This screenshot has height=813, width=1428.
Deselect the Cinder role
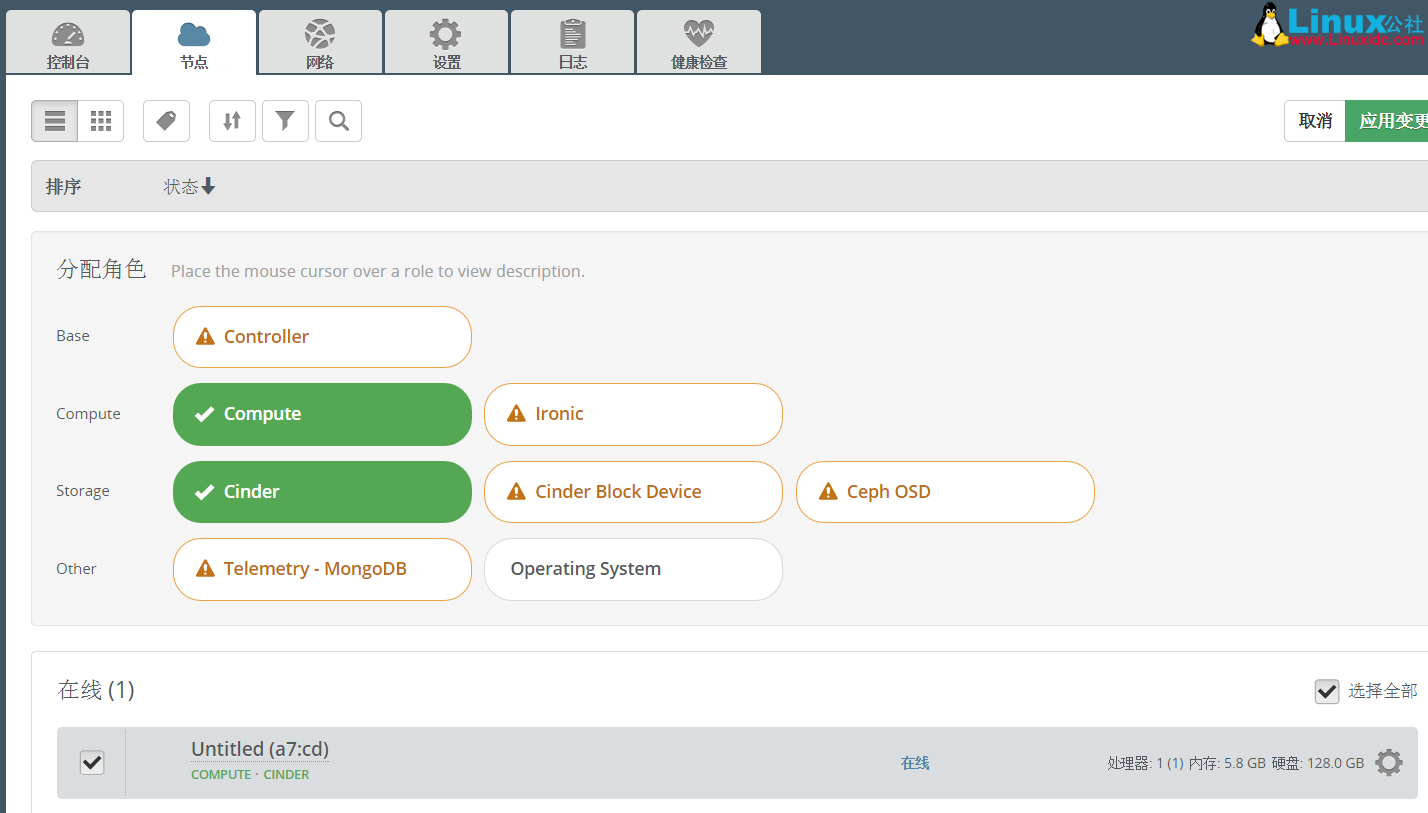pyautogui.click(x=321, y=492)
